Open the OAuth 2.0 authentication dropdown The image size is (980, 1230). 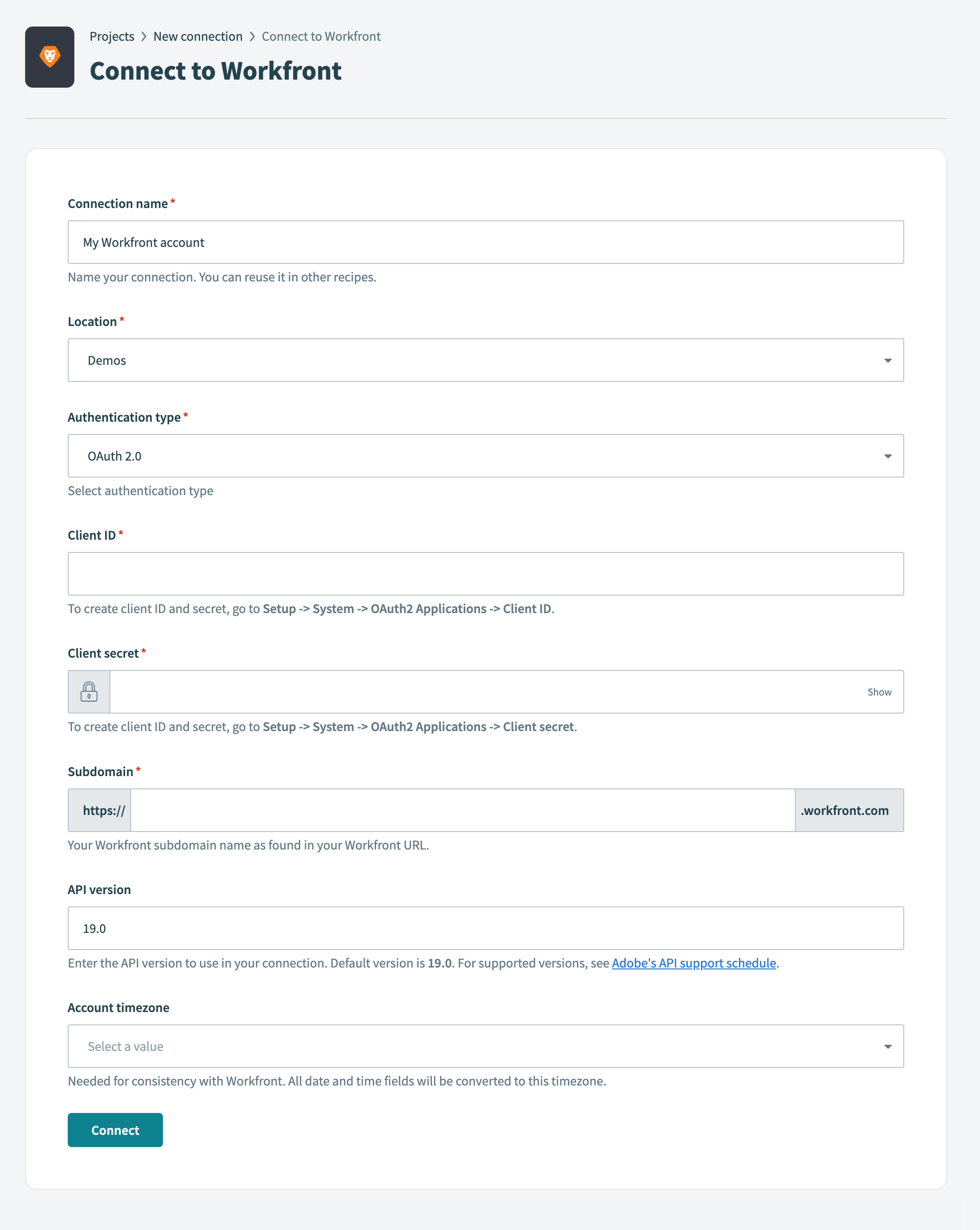[485, 455]
